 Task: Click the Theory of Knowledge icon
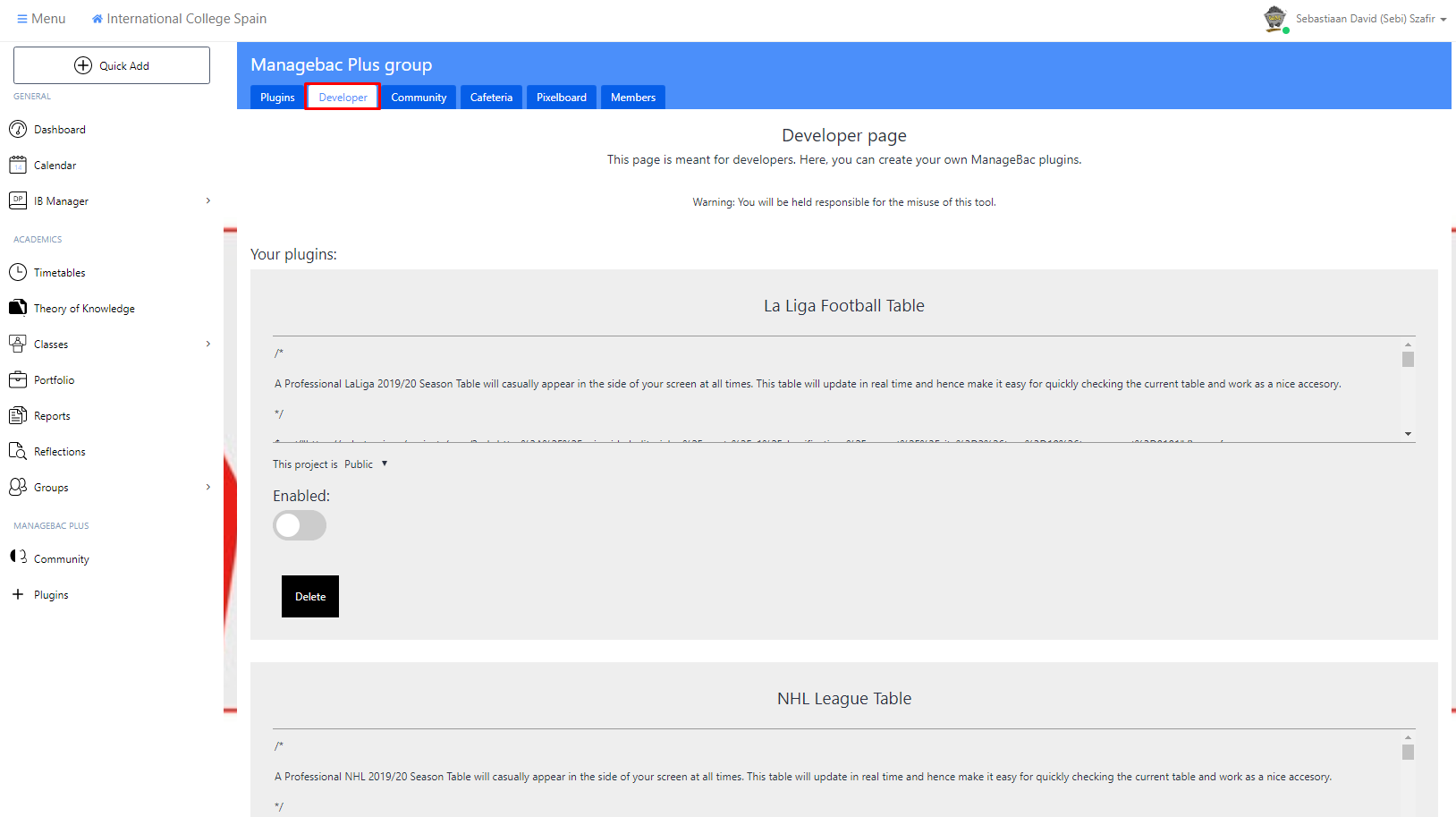point(18,308)
